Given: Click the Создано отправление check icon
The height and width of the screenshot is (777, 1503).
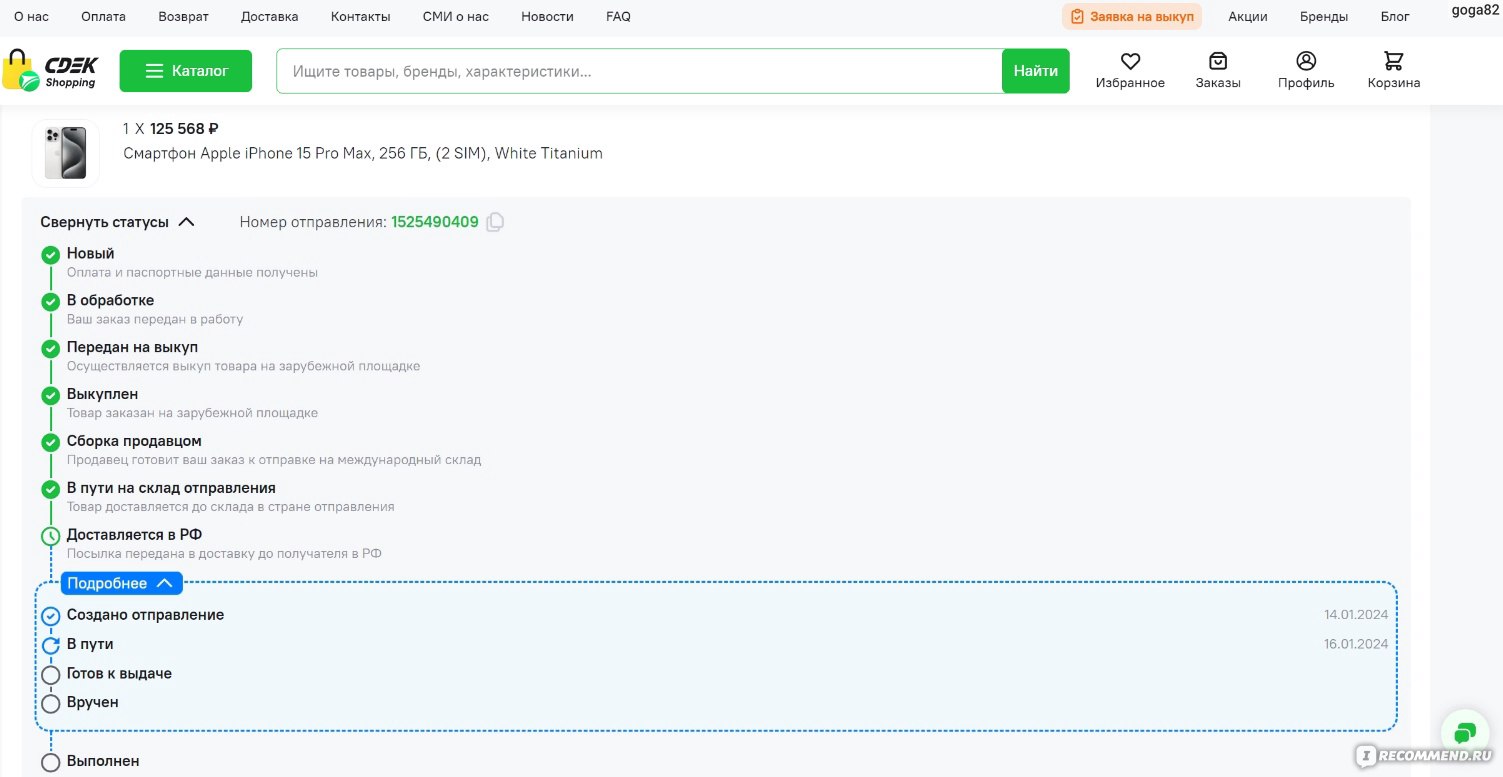Looking at the screenshot, I should [x=51, y=616].
